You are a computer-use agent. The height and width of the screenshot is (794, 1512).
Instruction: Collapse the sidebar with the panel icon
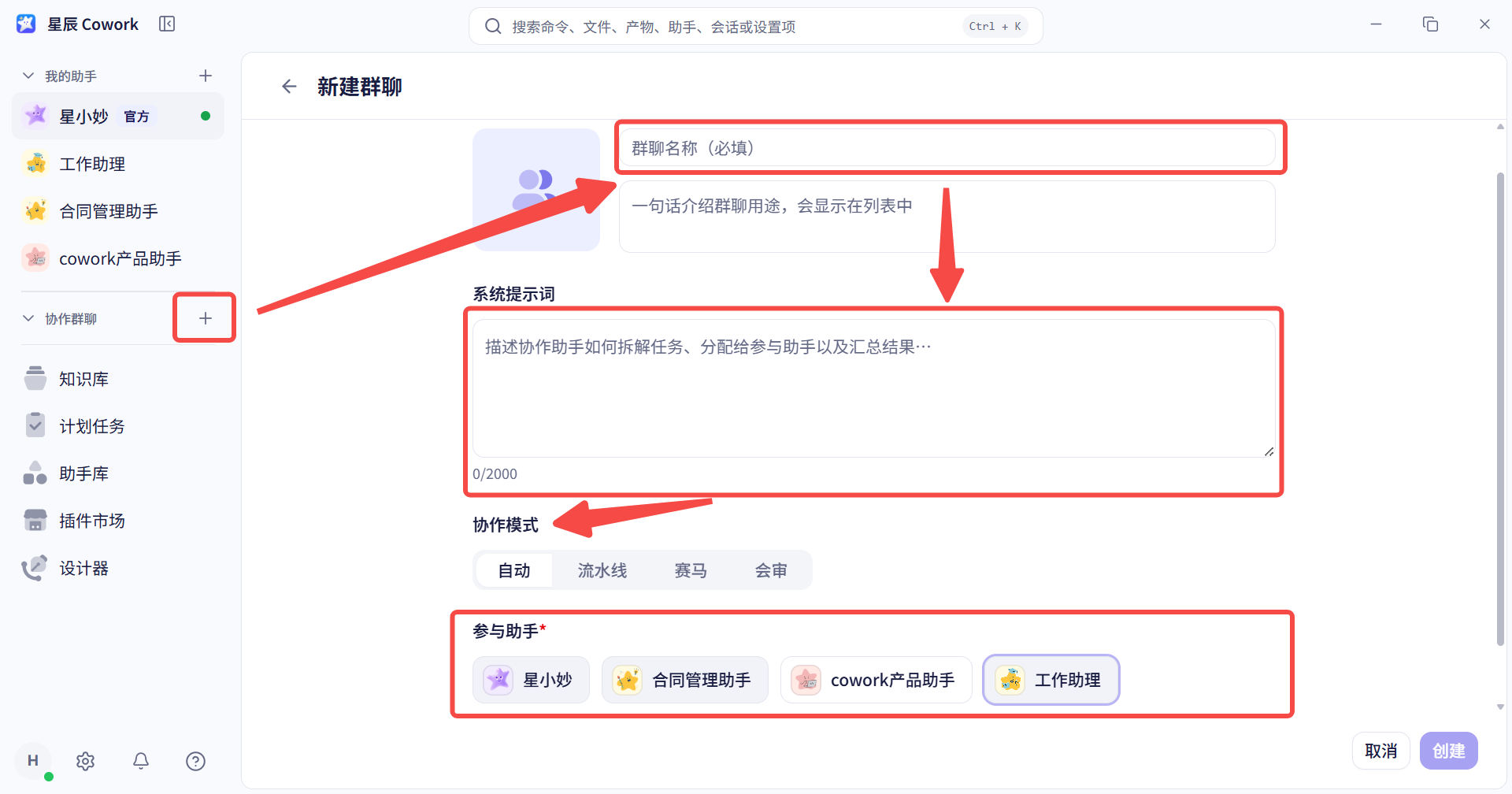coord(167,24)
